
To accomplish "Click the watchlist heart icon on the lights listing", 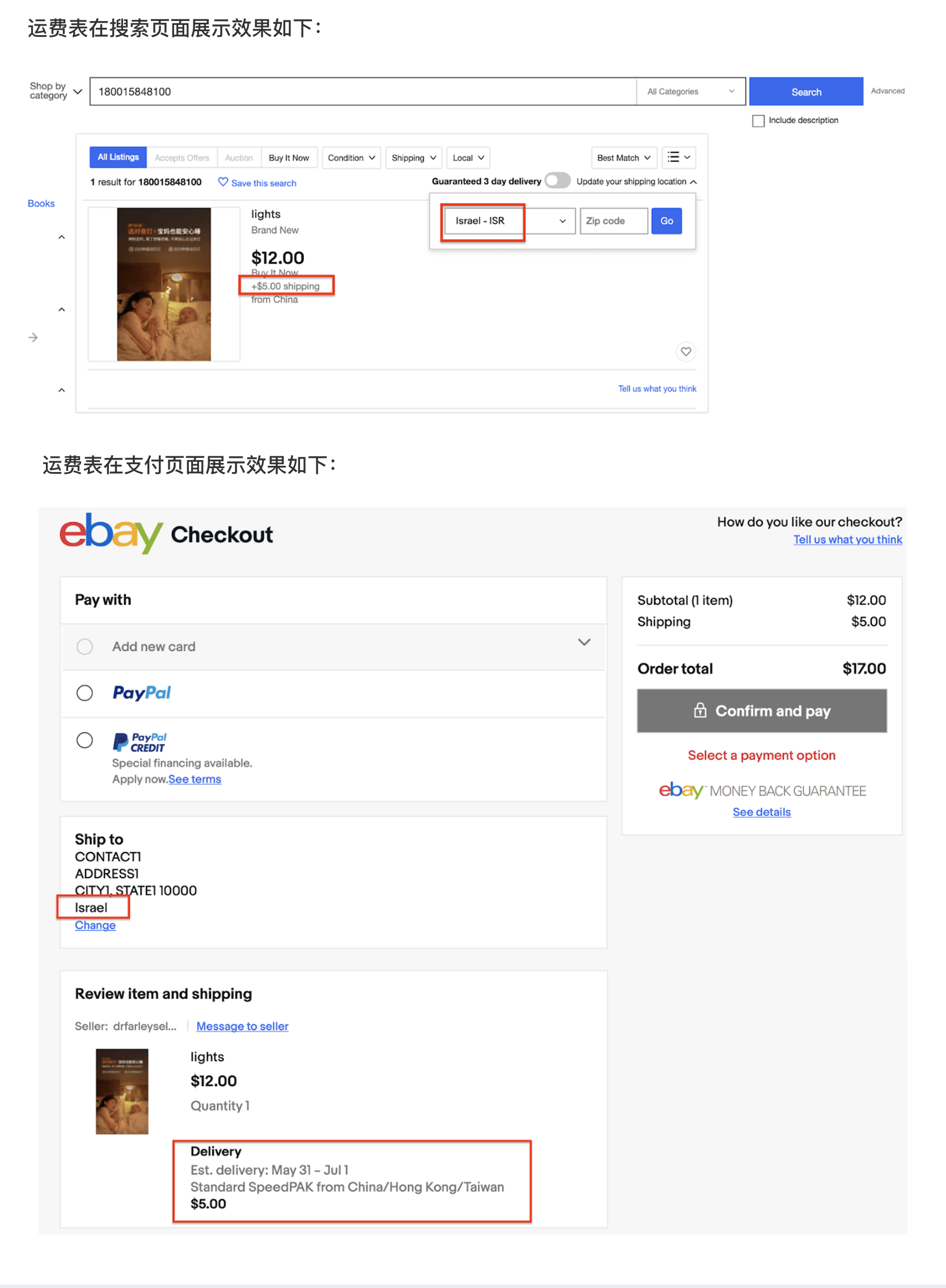I will [686, 351].
